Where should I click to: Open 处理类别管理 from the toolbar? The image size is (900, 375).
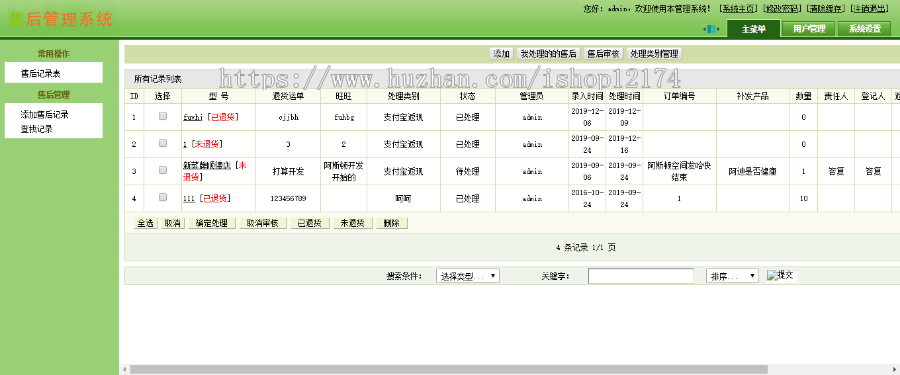[654, 54]
